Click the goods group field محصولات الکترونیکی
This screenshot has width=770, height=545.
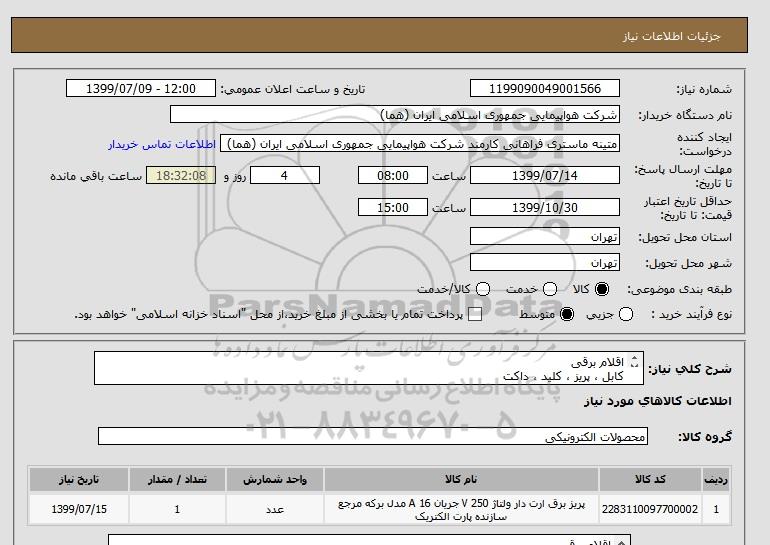(x=373, y=436)
